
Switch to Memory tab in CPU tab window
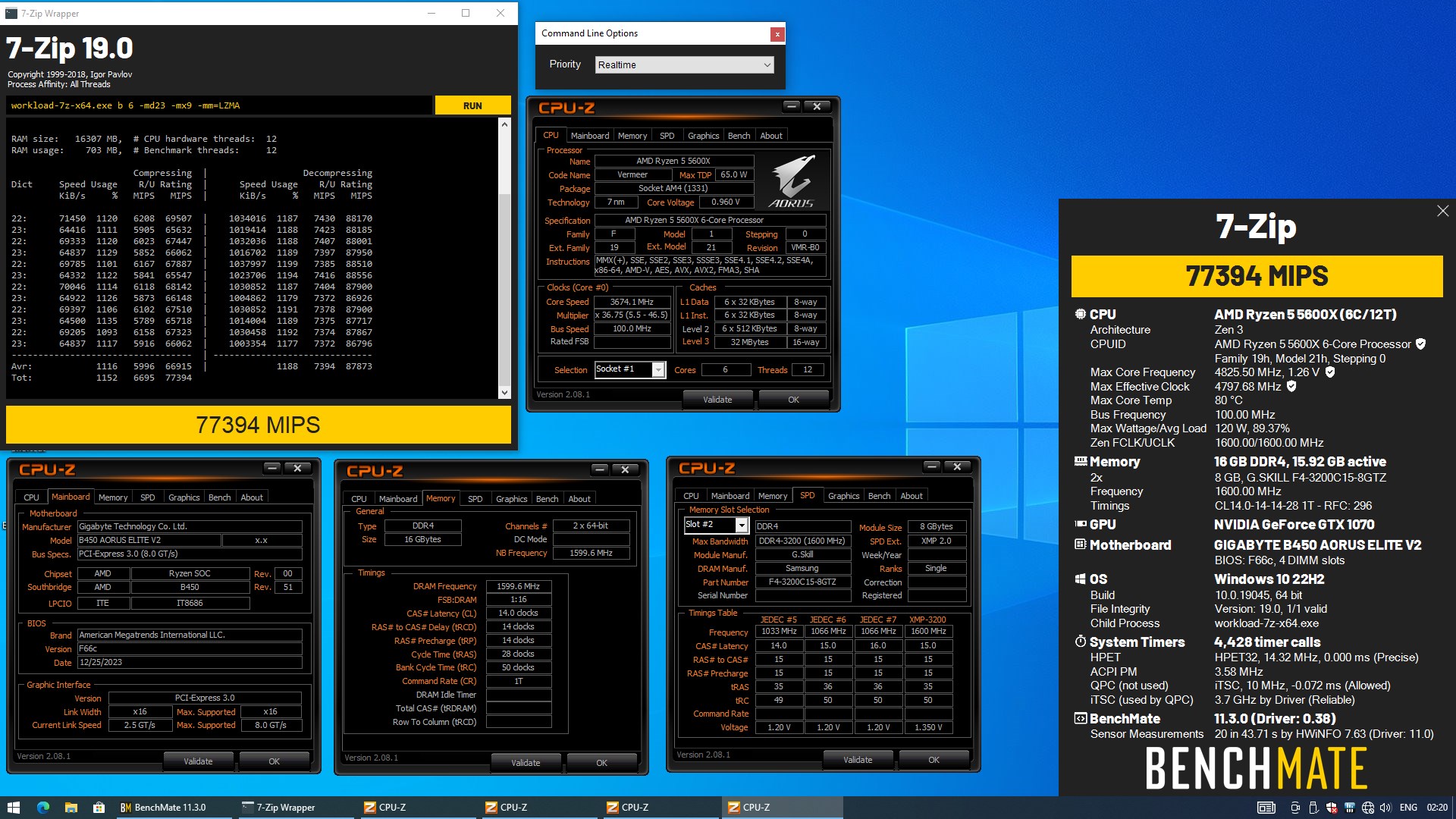click(632, 136)
